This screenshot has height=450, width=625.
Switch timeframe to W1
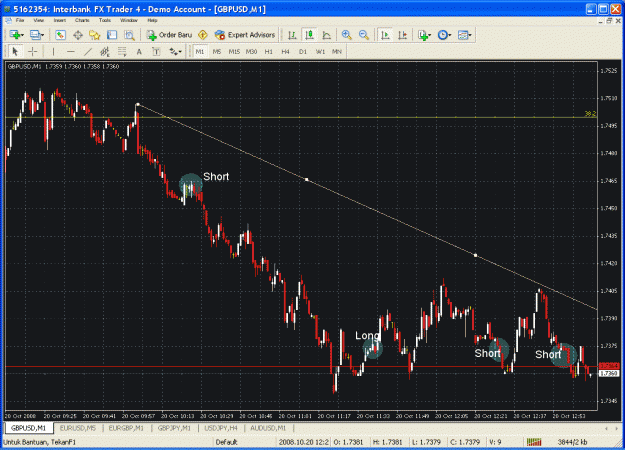click(320, 51)
